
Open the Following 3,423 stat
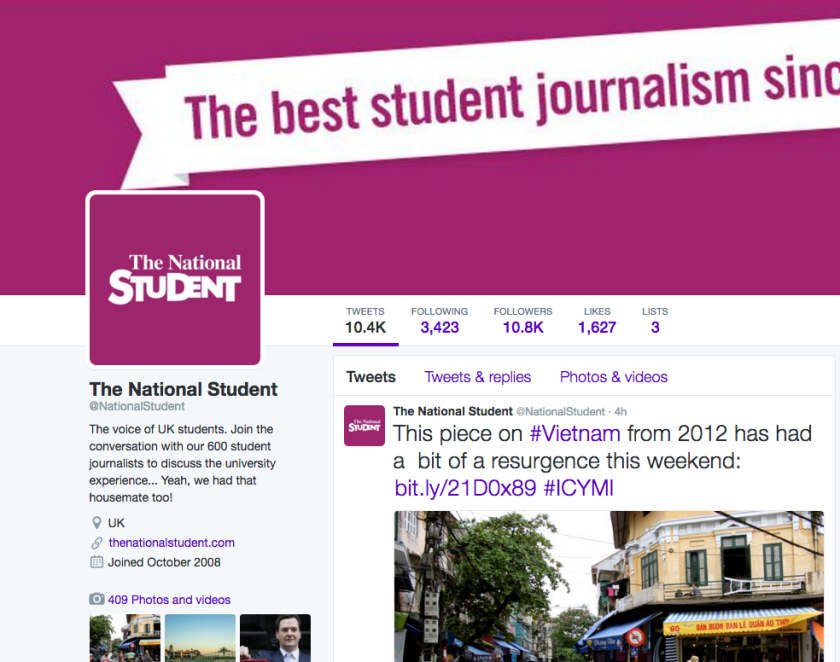click(x=439, y=320)
